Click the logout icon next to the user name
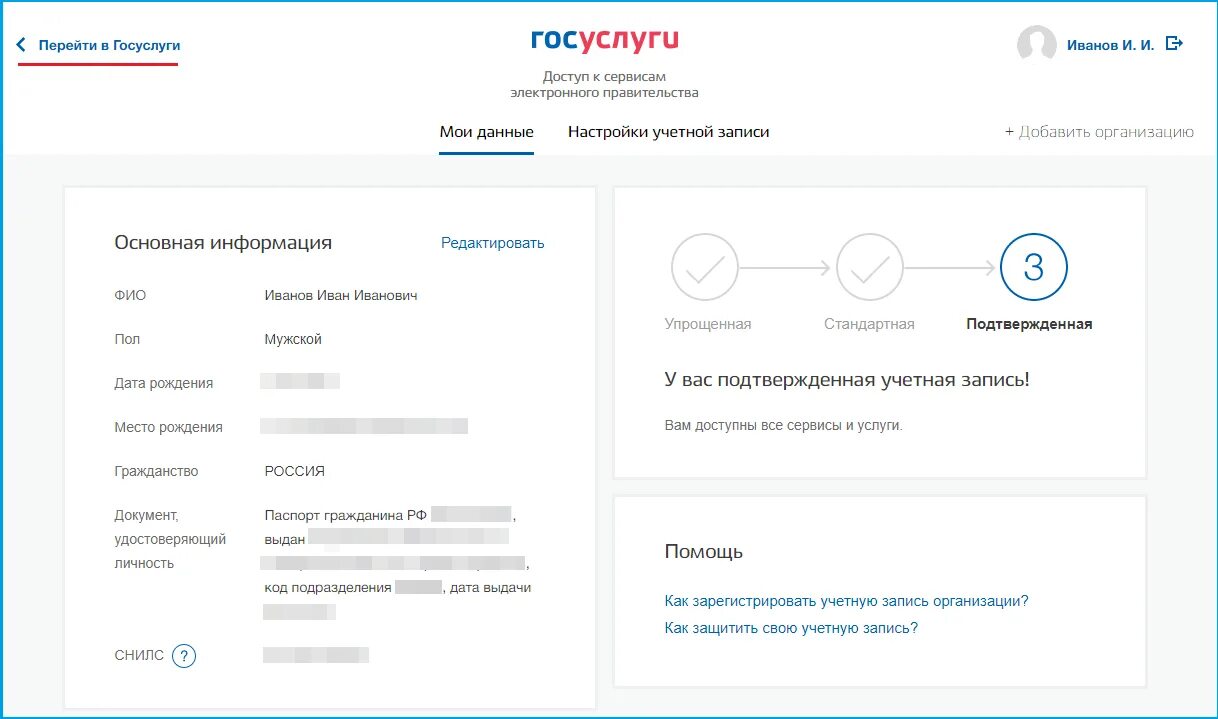 point(1175,44)
